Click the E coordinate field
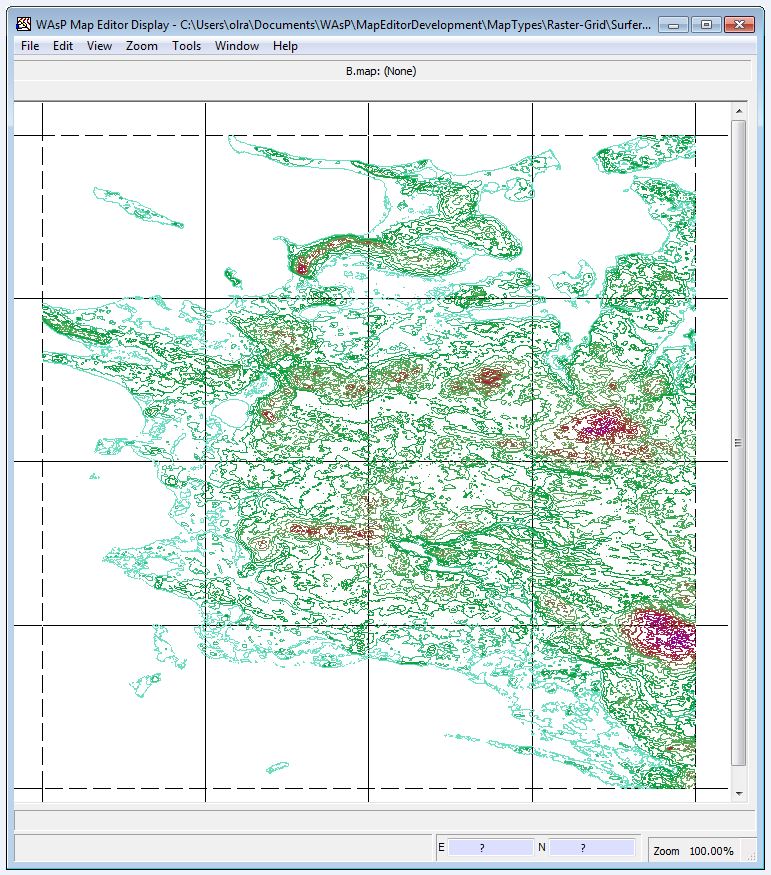 coord(490,848)
